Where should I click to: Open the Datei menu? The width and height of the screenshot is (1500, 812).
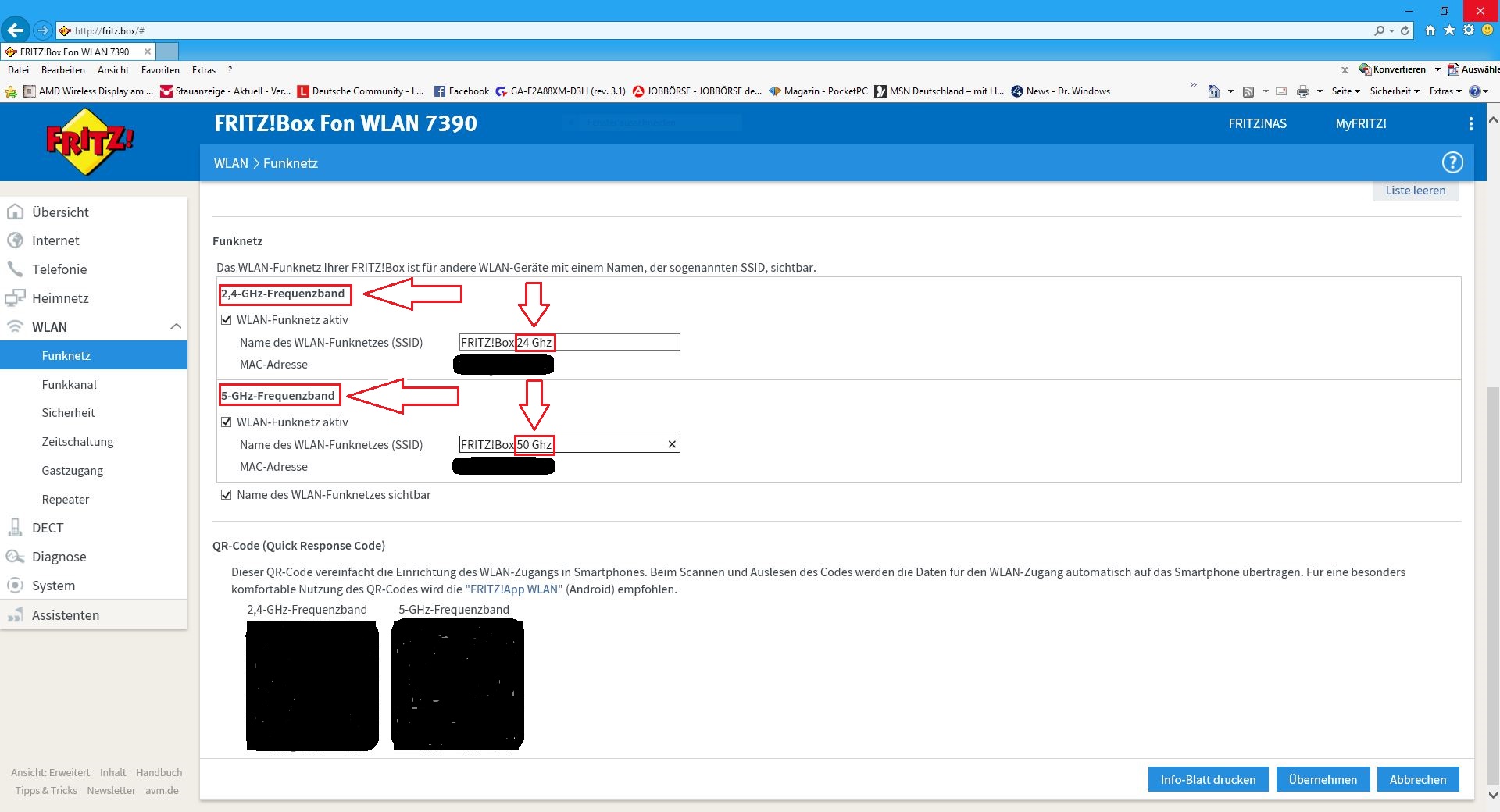pyautogui.click(x=18, y=70)
